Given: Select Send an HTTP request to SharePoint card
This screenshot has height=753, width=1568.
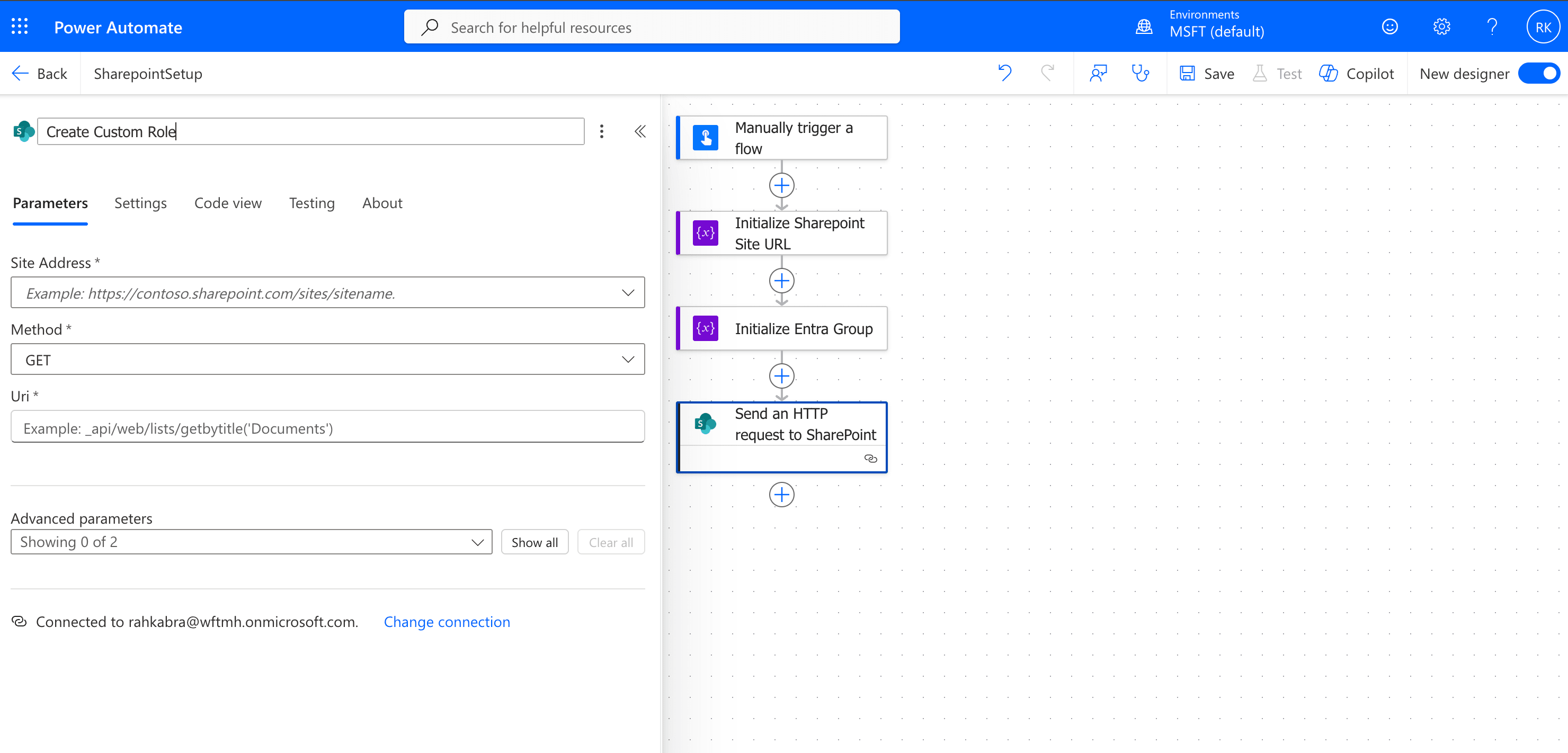Looking at the screenshot, I should pos(781,437).
